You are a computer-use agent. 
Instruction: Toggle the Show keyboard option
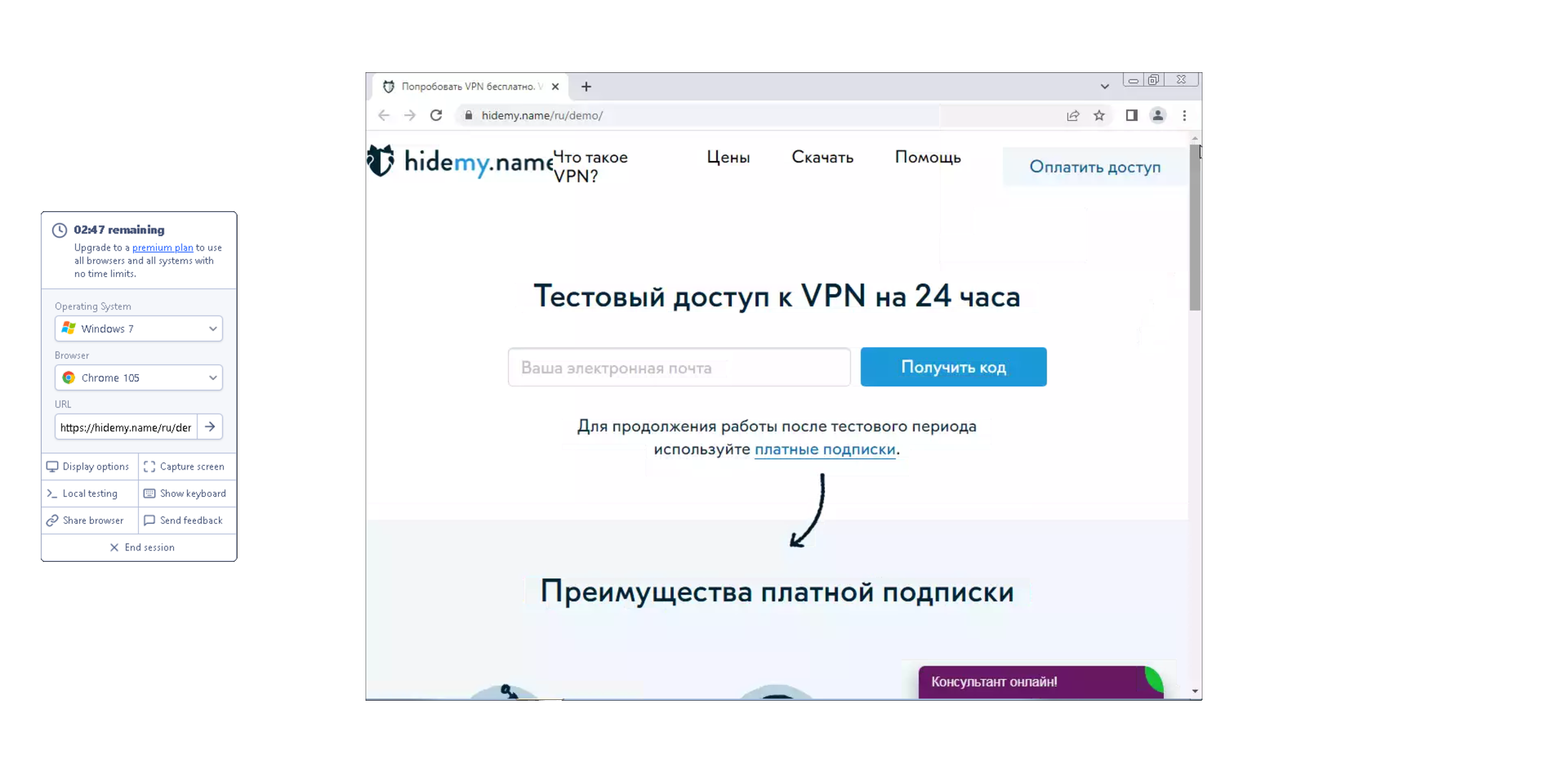[185, 492]
